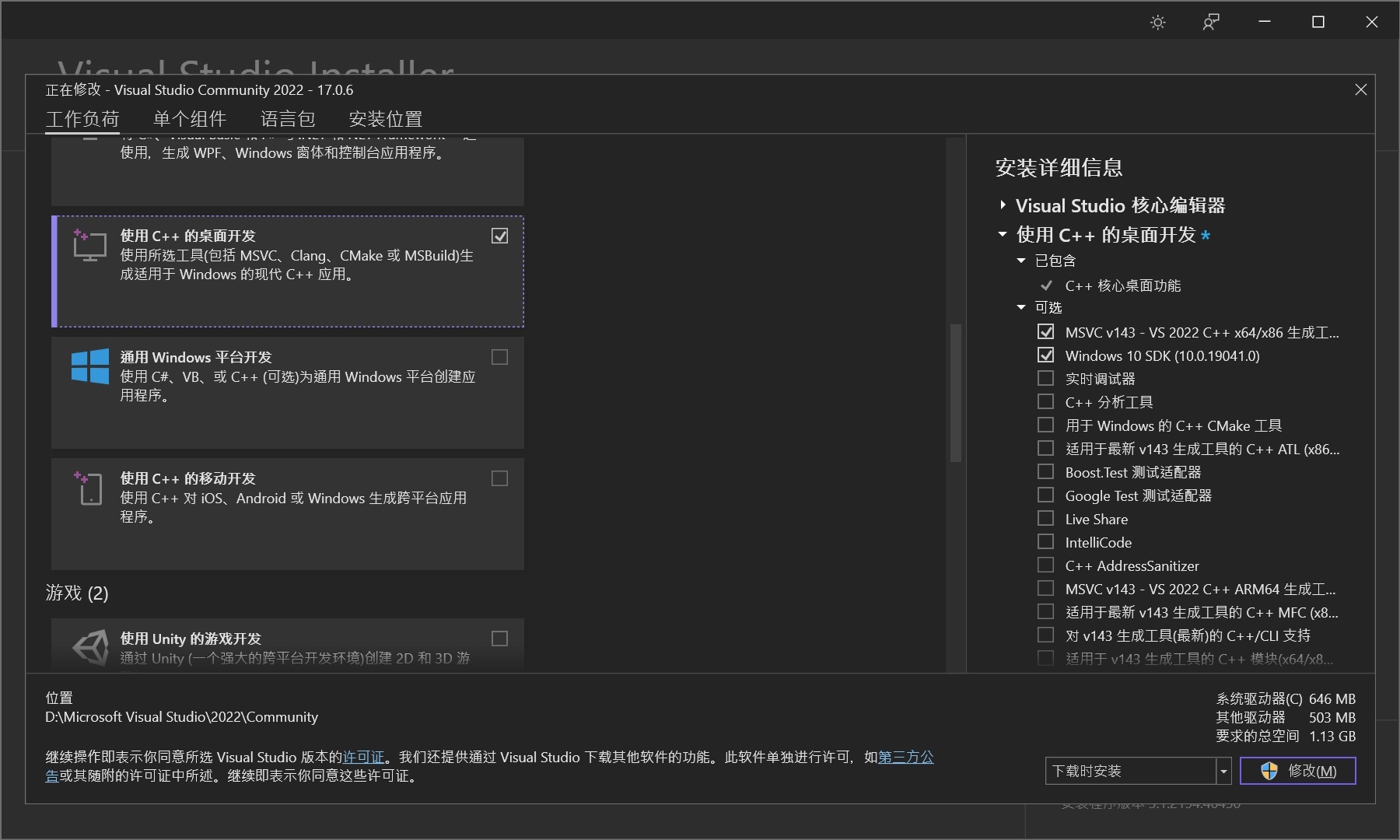Click the shield icon on Modify button
Screen dimensions: 1400x840
pos(1269,771)
